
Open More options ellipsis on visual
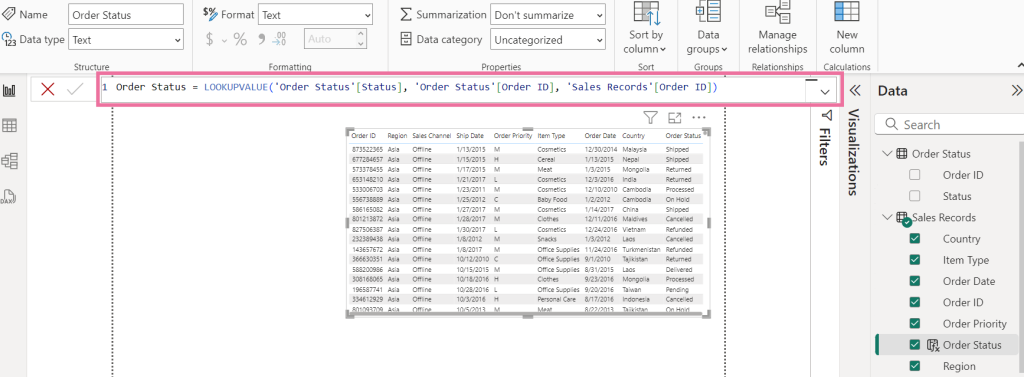pyautogui.click(x=699, y=118)
